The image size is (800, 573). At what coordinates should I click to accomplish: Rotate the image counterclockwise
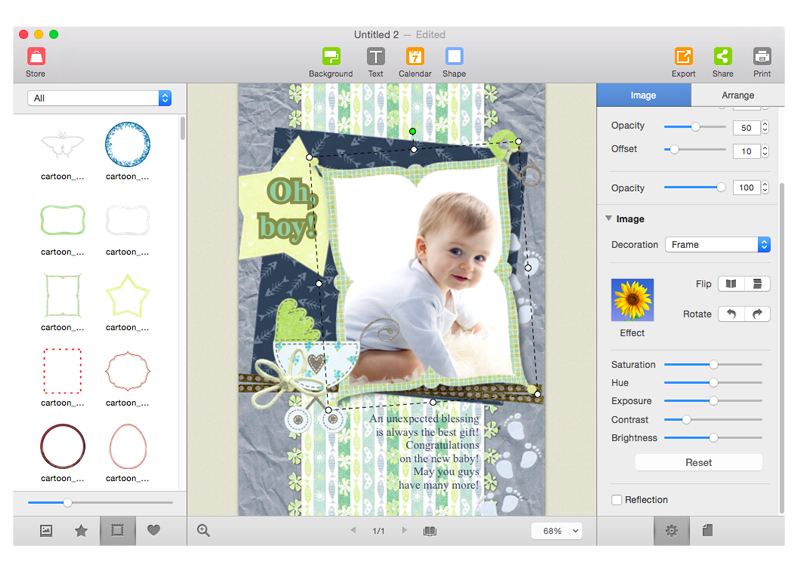point(731,314)
